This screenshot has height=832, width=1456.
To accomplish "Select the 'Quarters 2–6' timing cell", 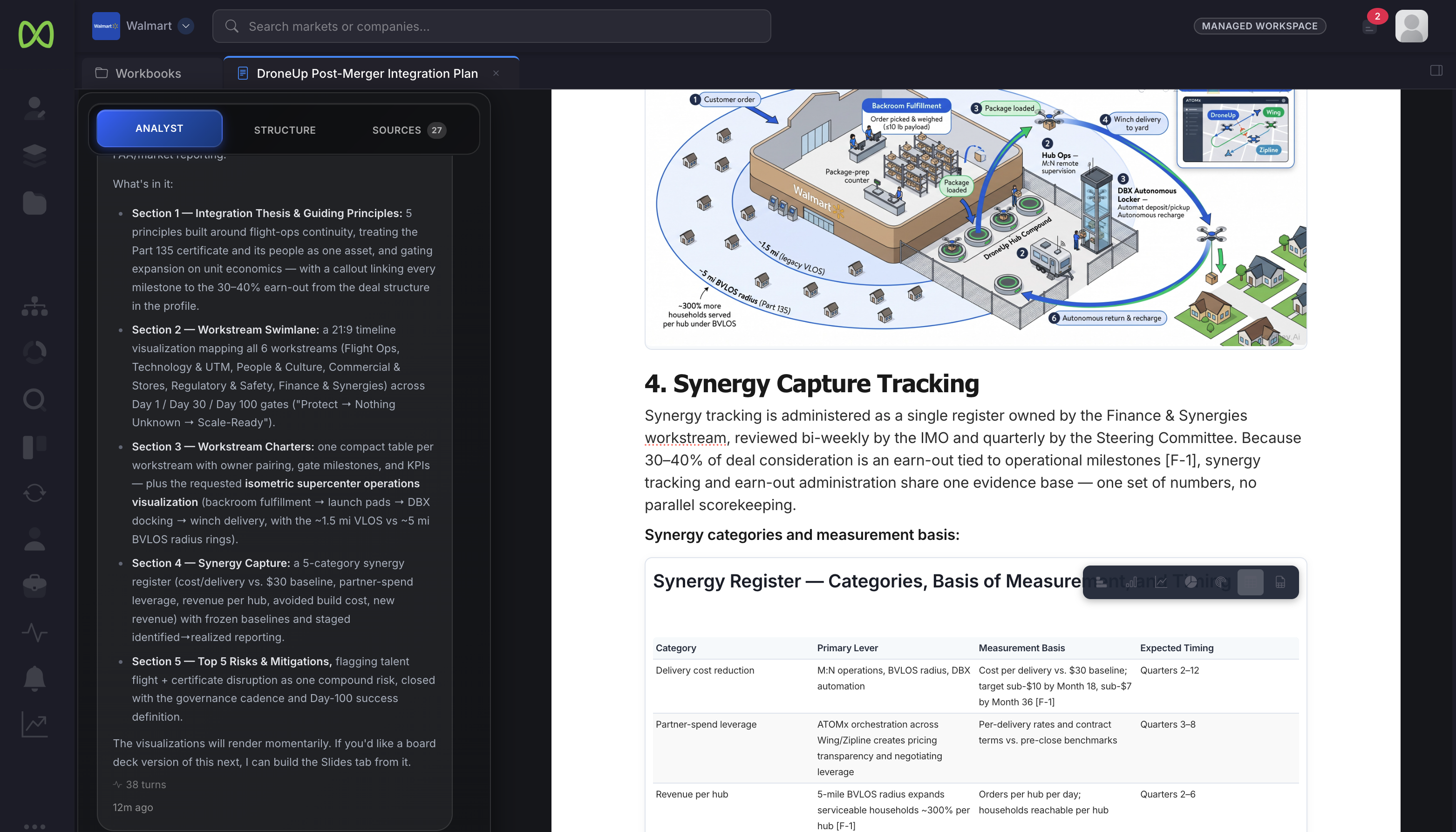I will point(1168,794).
